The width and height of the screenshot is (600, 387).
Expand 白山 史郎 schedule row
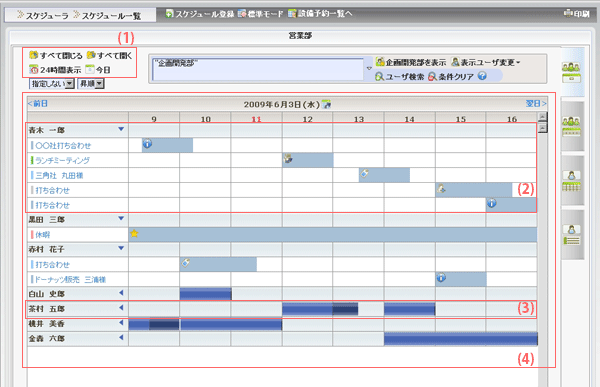(121, 293)
